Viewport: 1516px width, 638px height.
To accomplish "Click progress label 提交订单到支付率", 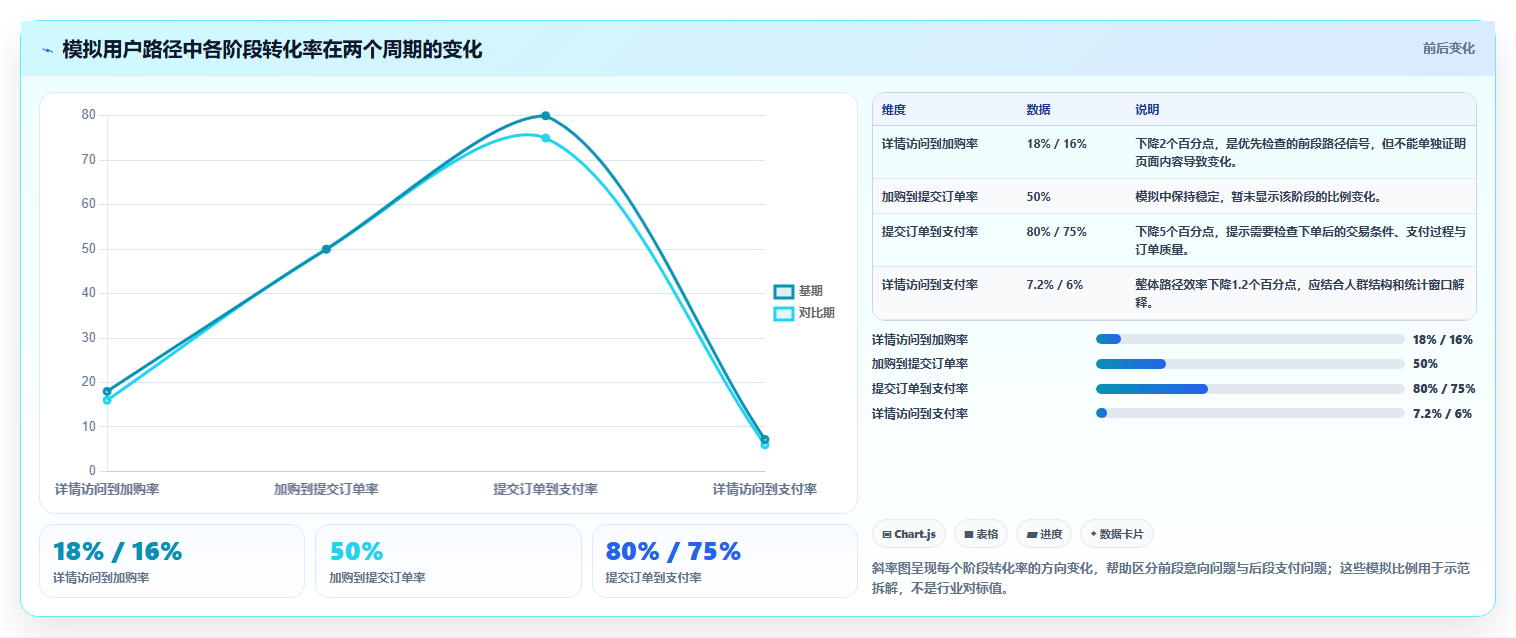I will point(920,389).
